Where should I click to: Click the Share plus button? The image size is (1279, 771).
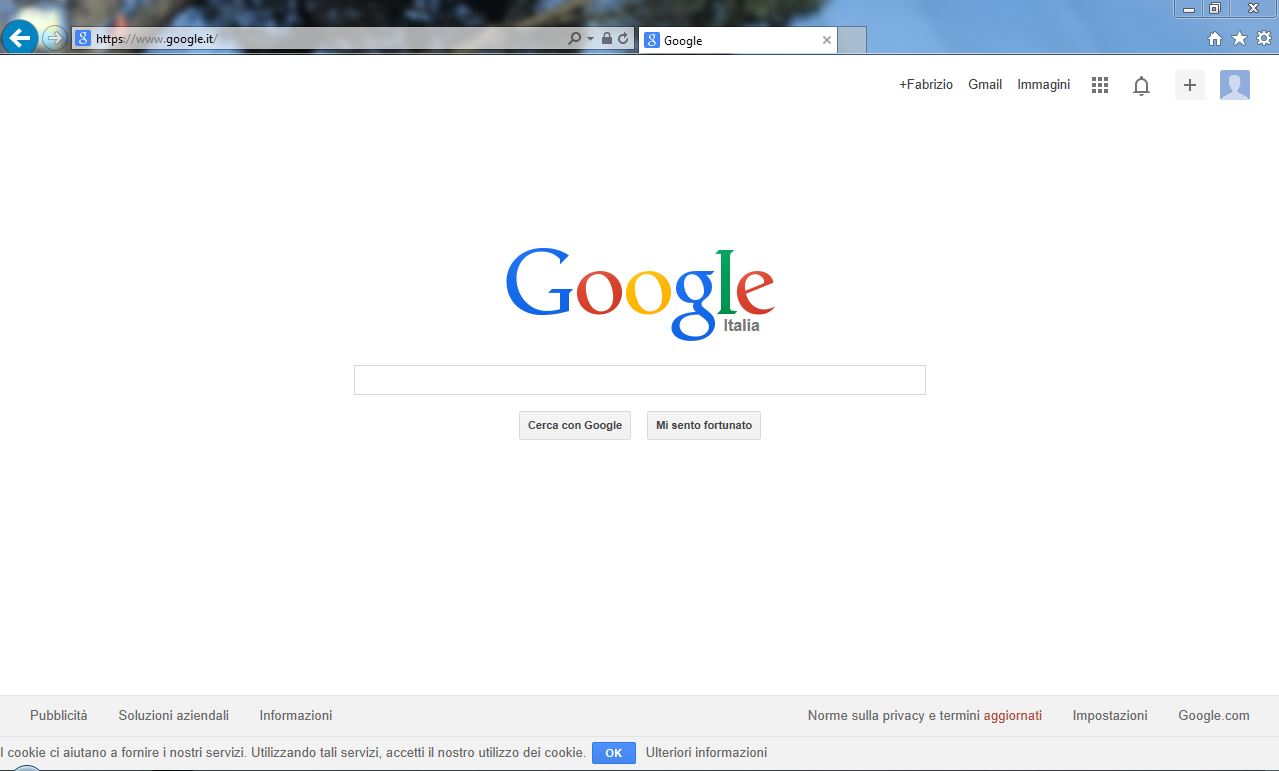click(x=1190, y=85)
